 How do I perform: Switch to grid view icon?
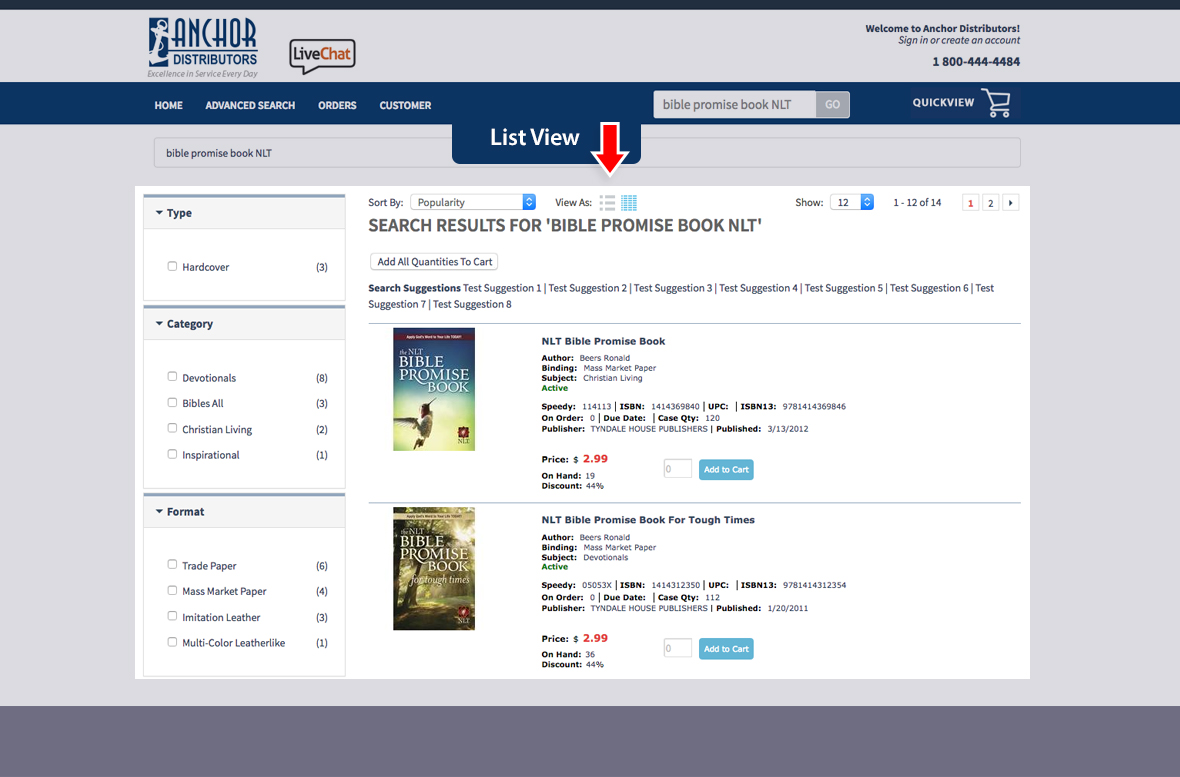(629, 203)
